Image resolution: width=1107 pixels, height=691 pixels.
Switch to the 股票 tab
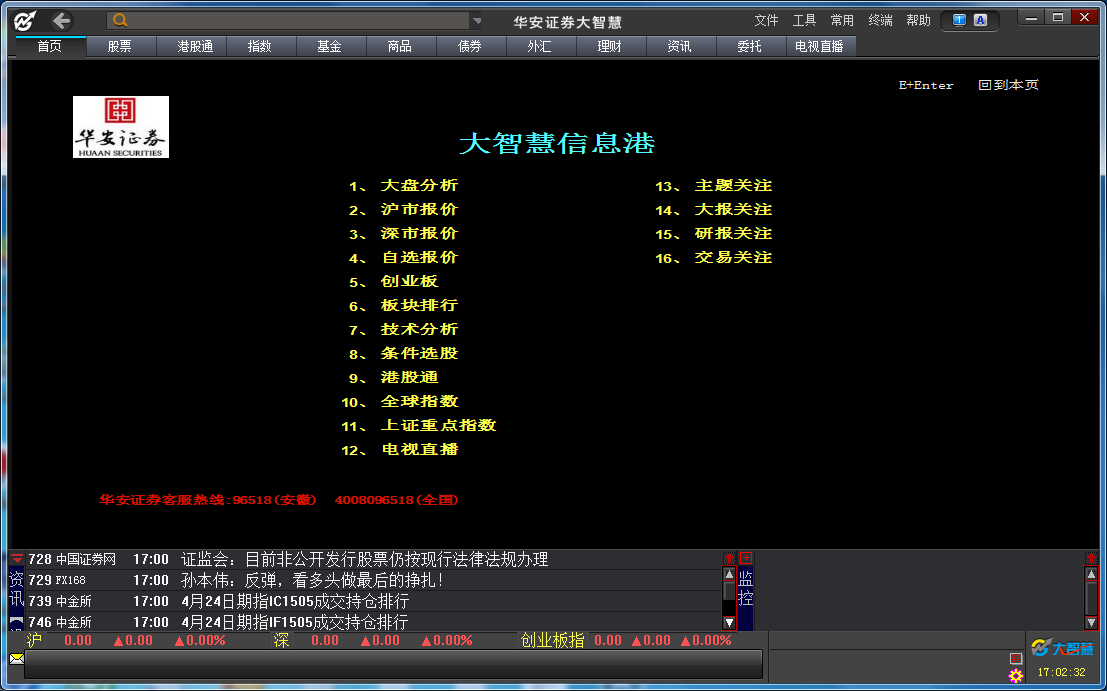coord(120,47)
